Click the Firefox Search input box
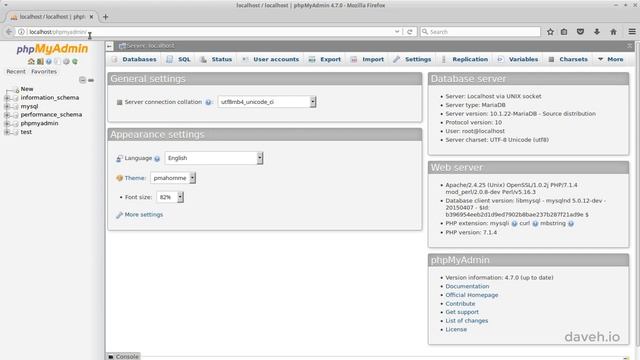The width and height of the screenshot is (640, 360). 480,32
